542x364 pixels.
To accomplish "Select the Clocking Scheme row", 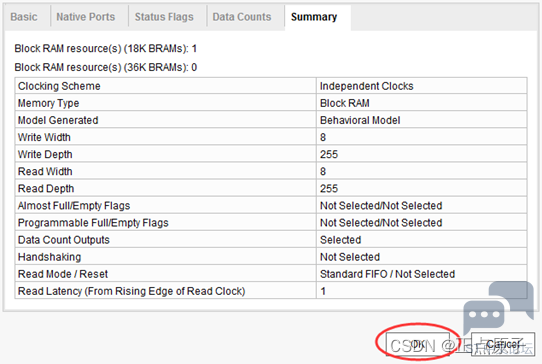I will pyautogui.click(x=271, y=86).
